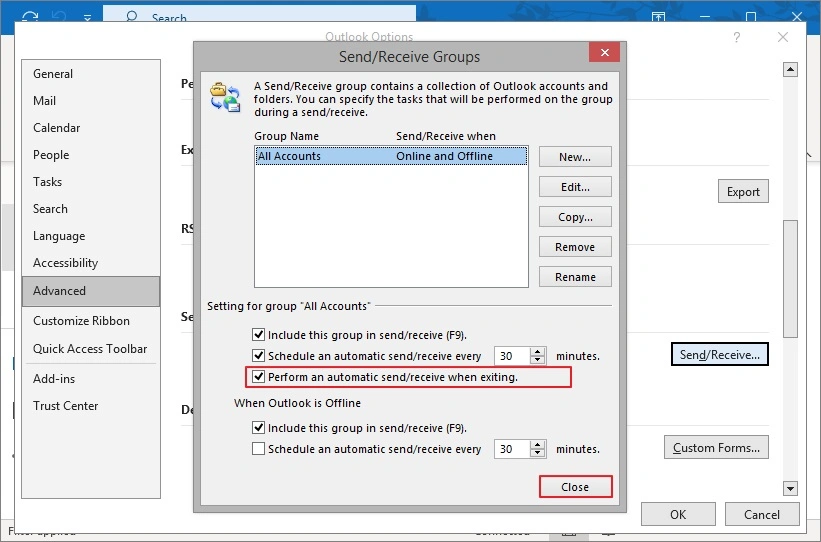Click the Remove button
This screenshot has height=542, width=821.
pyautogui.click(x=575, y=247)
